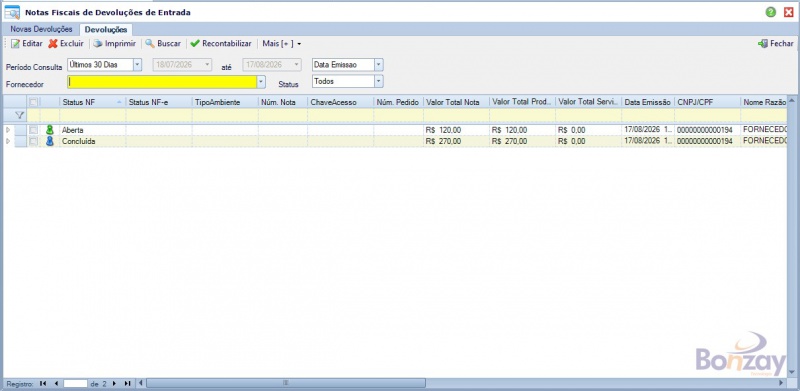Image resolution: width=800 pixels, height=391 pixels.
Task: Go to first record navigator icon
Action: tap(43, 383)
